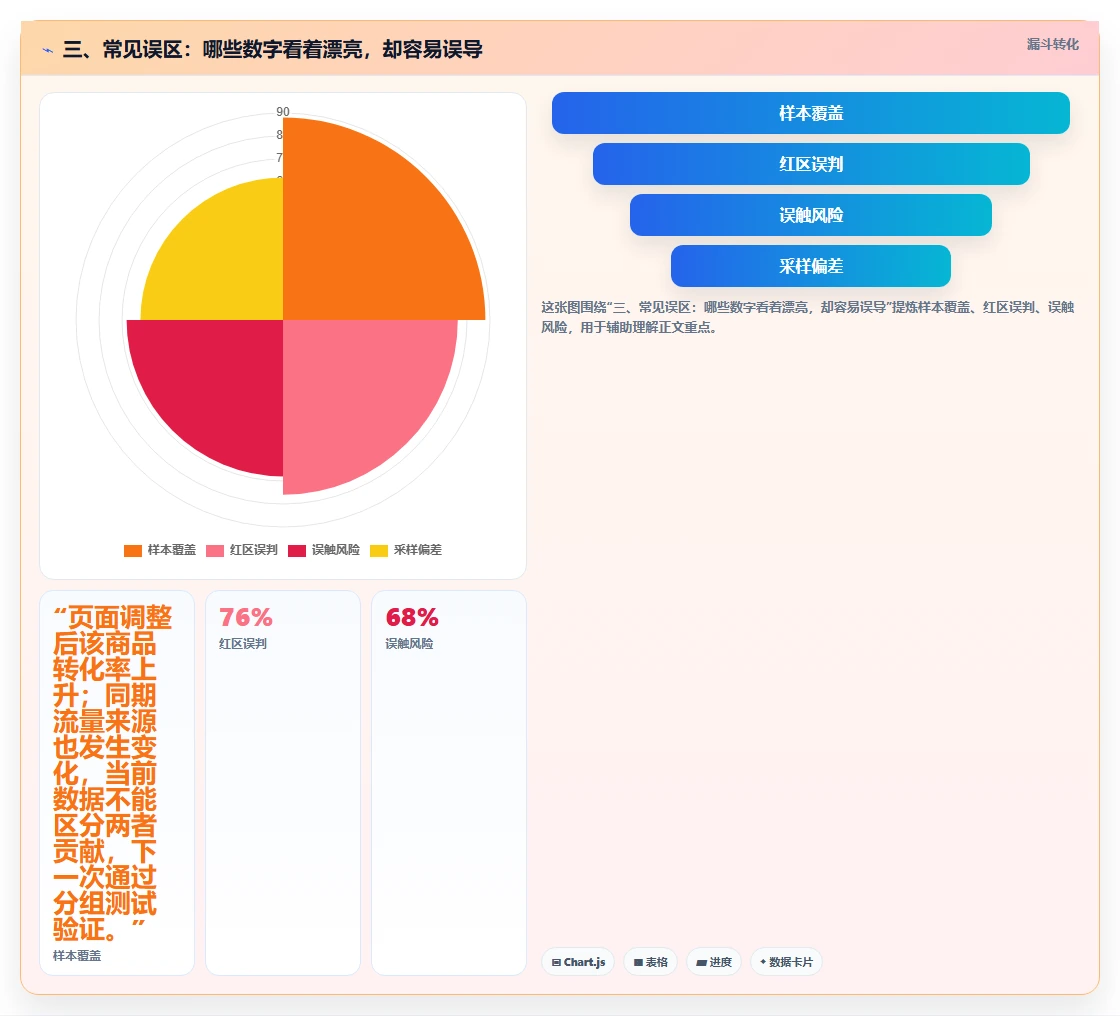This screenshot has height=1016, width=1120.
Task: Click the 红区误判 caption under 76%
Action: click(243, 644)
